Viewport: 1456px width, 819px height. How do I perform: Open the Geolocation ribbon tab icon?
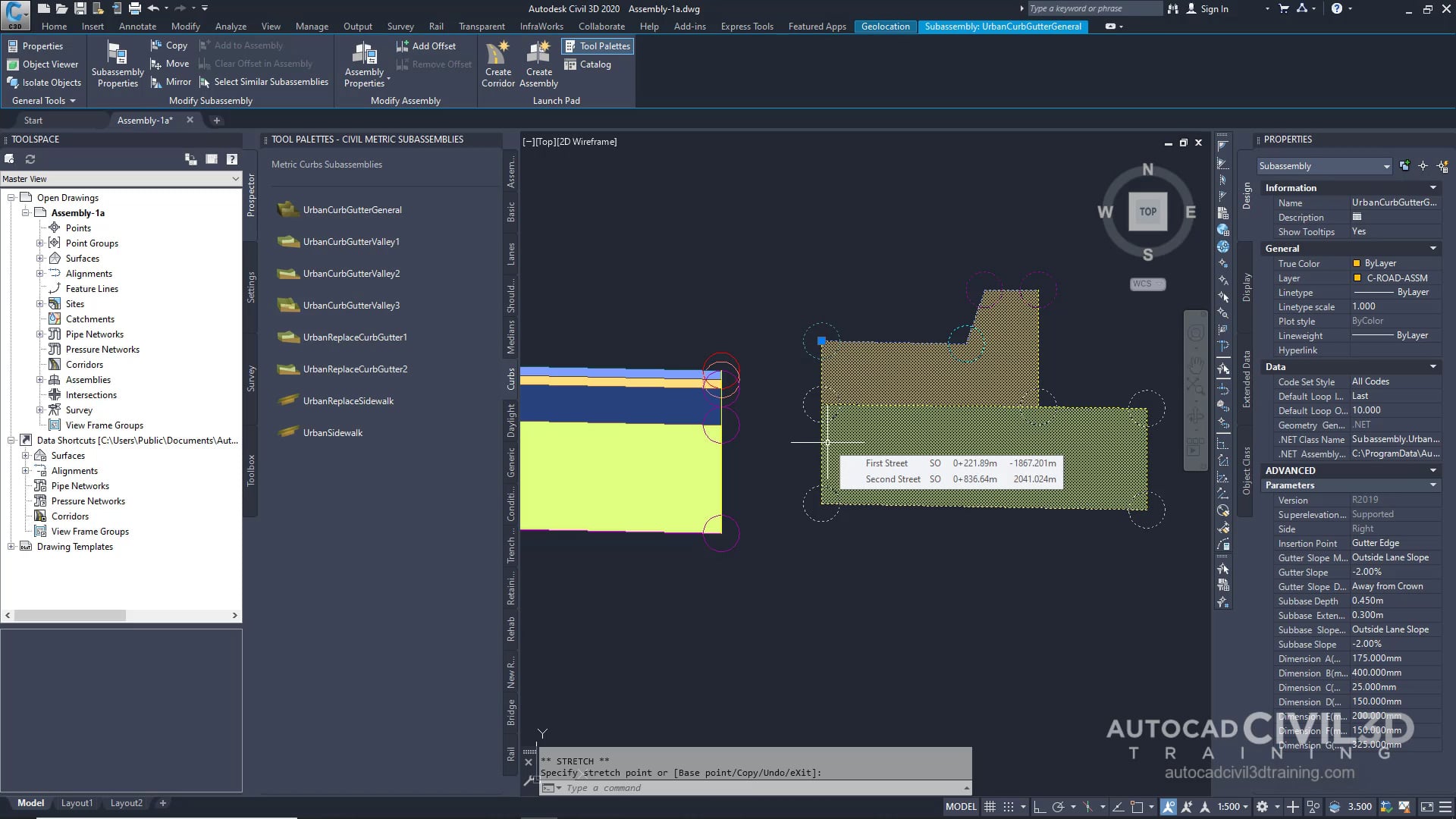pyautogui.click(x=885, y=27)
